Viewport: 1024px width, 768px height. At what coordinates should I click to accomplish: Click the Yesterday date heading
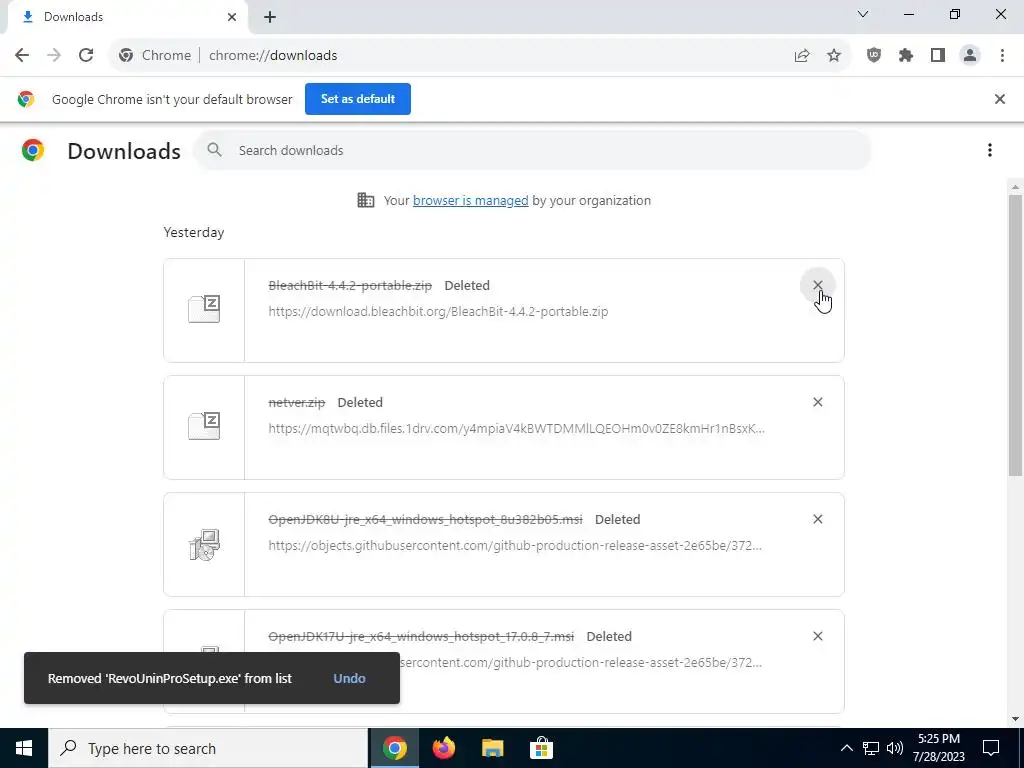[x=194, y=232]
